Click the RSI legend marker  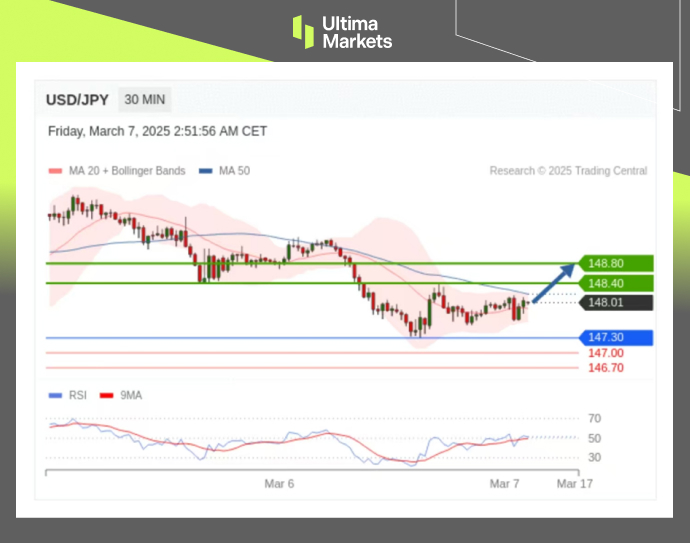coord(56,395)
